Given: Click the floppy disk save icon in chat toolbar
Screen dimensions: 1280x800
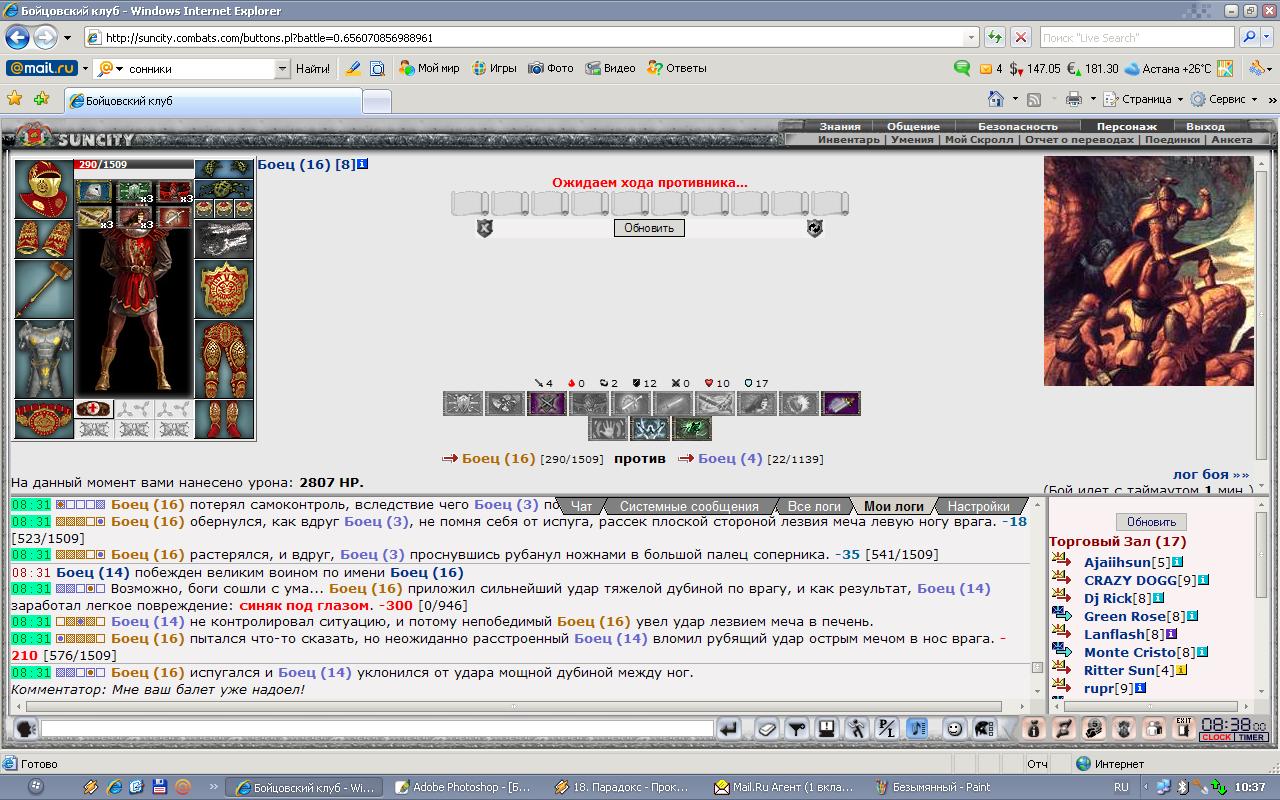Looking at the screenshot, I should click(826, 729).
